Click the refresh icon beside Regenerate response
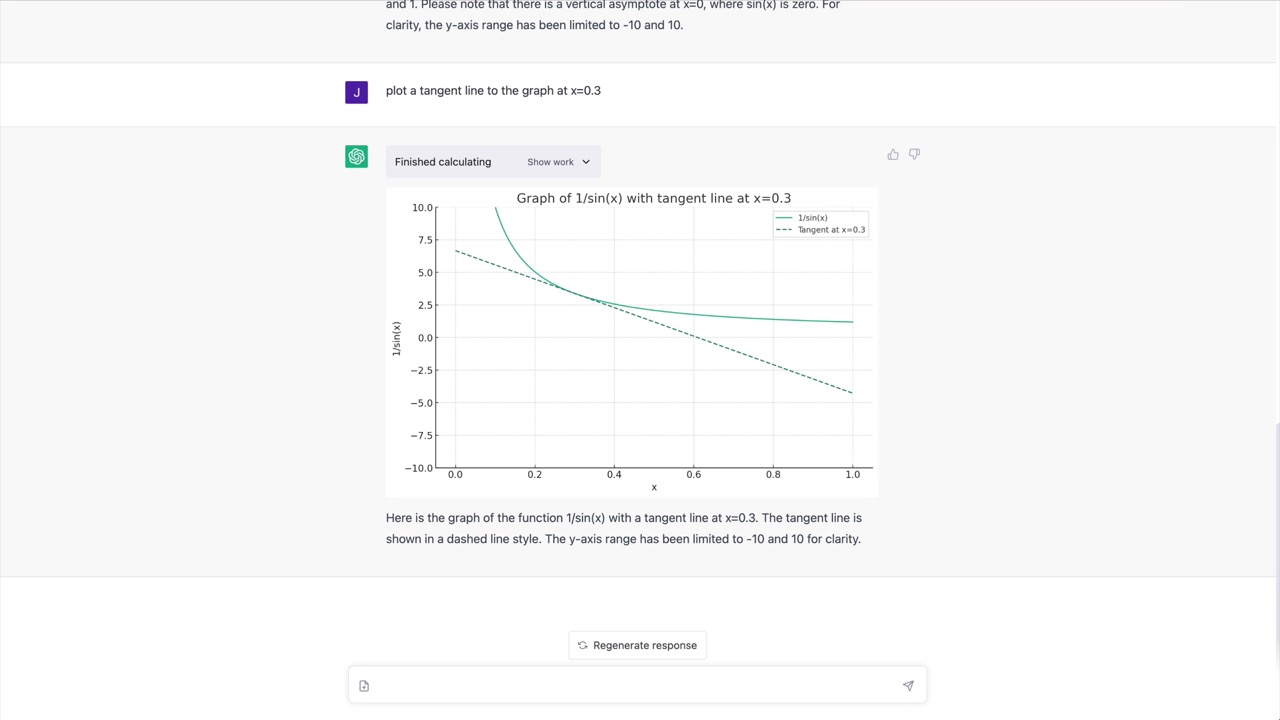Image resolution: width=1280 pixels, height=720 pixels. click(x=582, y=645)
